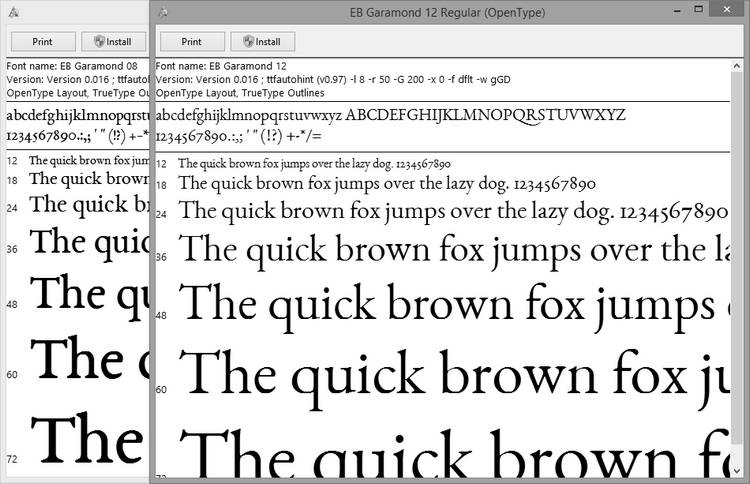This screenshot has height=484, width=750.
Task: Click 'Font name: EB Garamond 12' text
Action: [x=221, y=66]
